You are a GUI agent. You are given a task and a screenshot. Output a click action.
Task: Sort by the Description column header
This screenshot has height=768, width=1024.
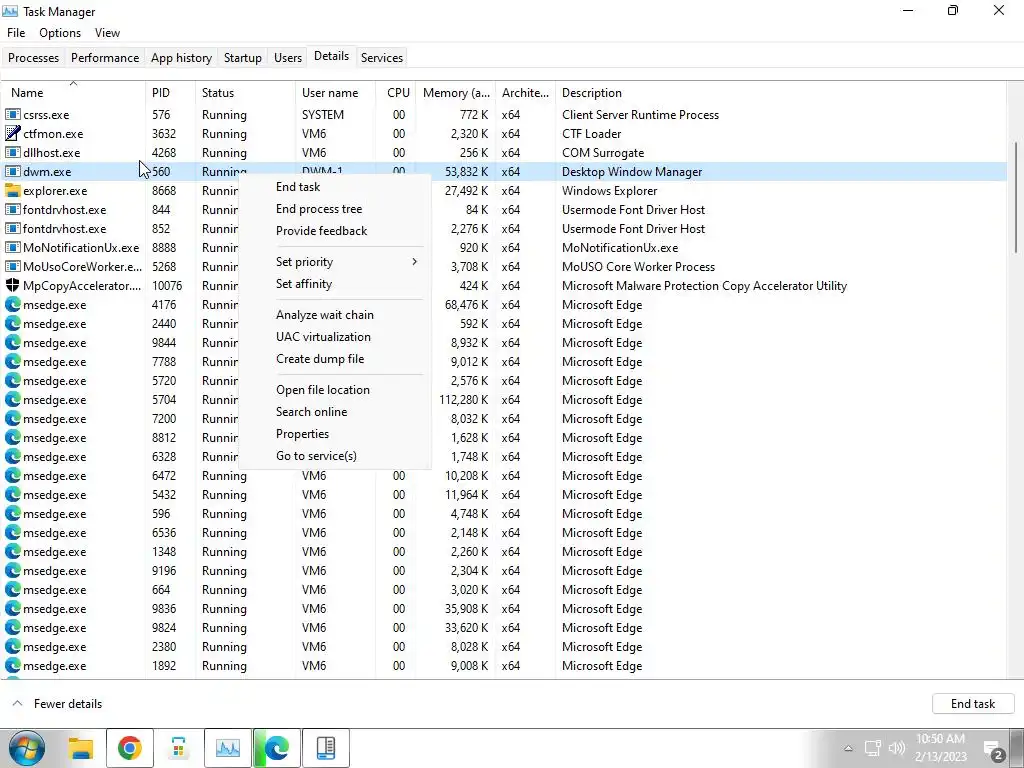coord(780,93)
